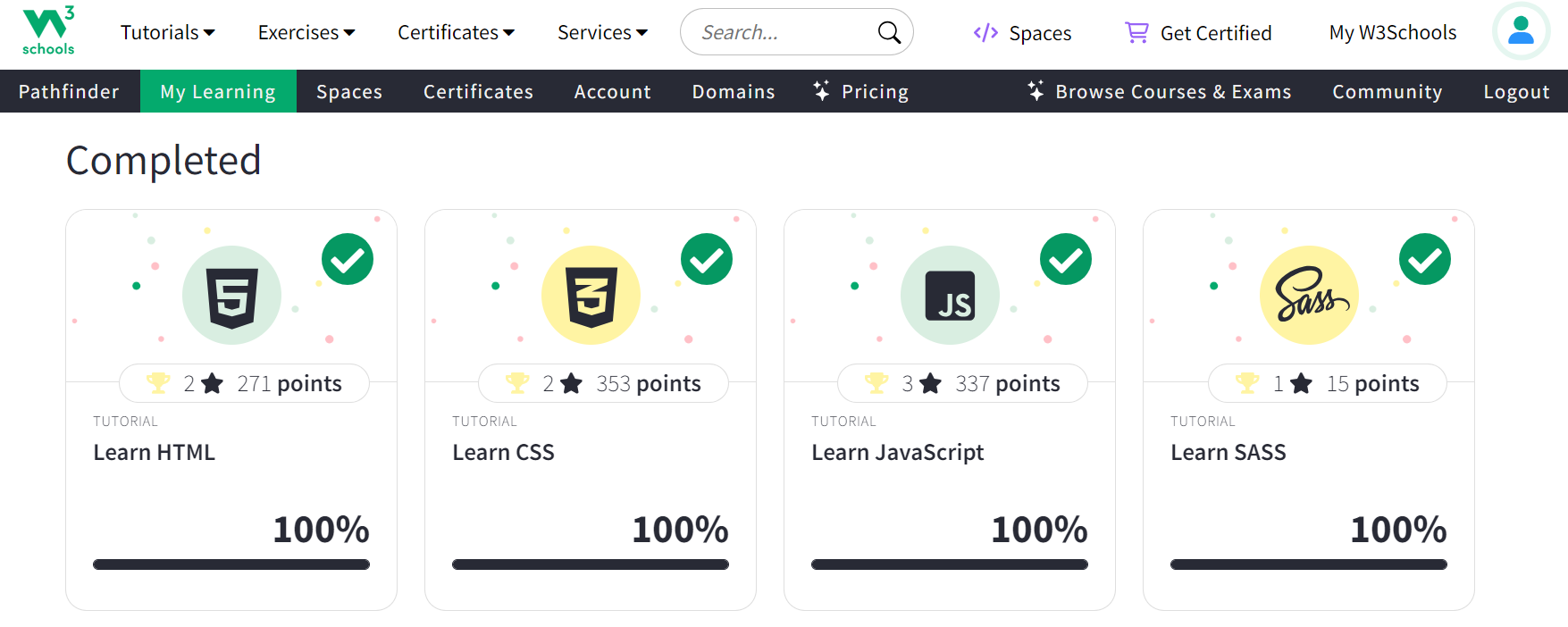Open the Learn HTML tutorial title
This screenshot has height=627, width=1568.
click(x=154, y=452)
